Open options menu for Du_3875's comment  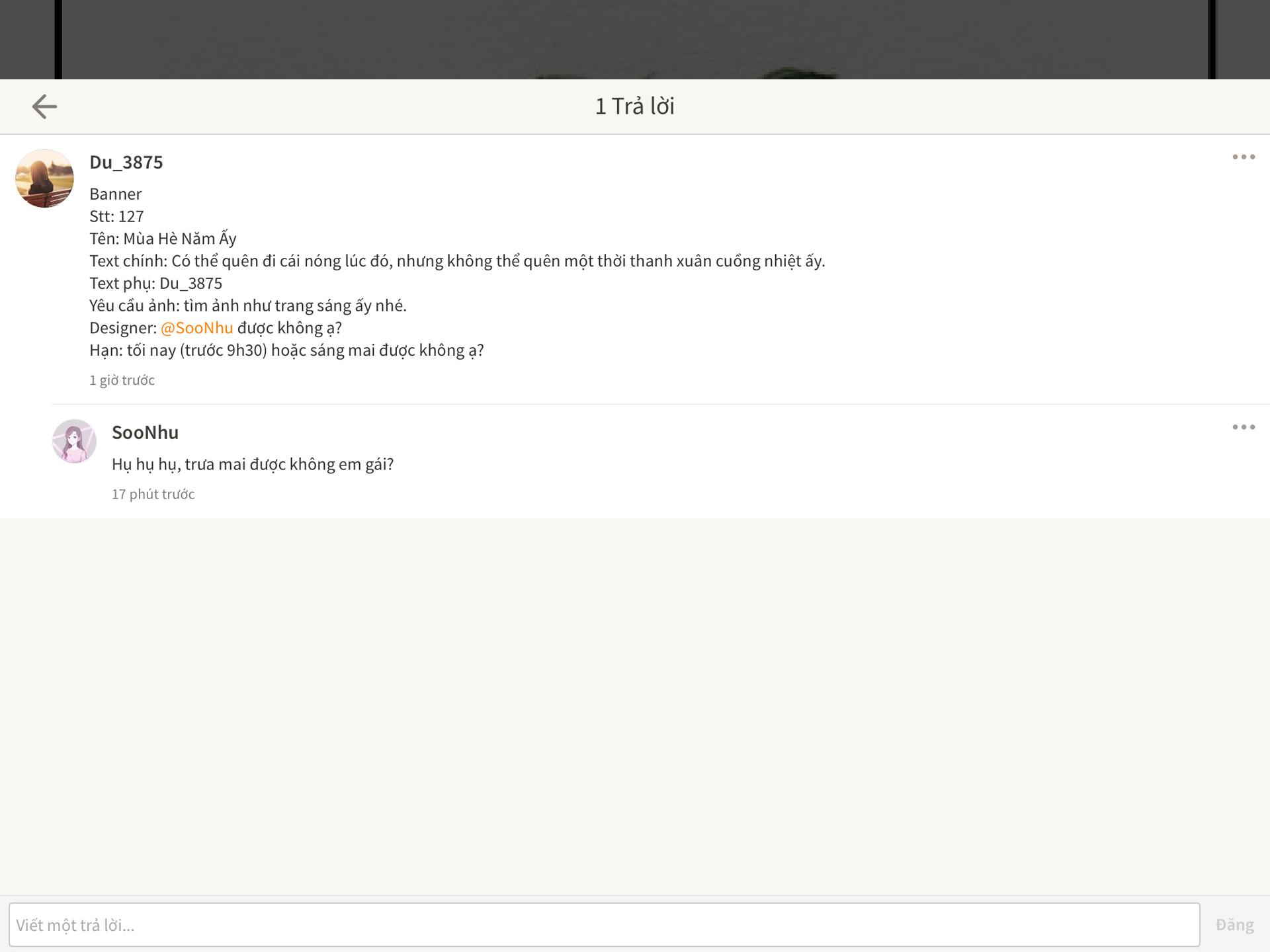1244,157
